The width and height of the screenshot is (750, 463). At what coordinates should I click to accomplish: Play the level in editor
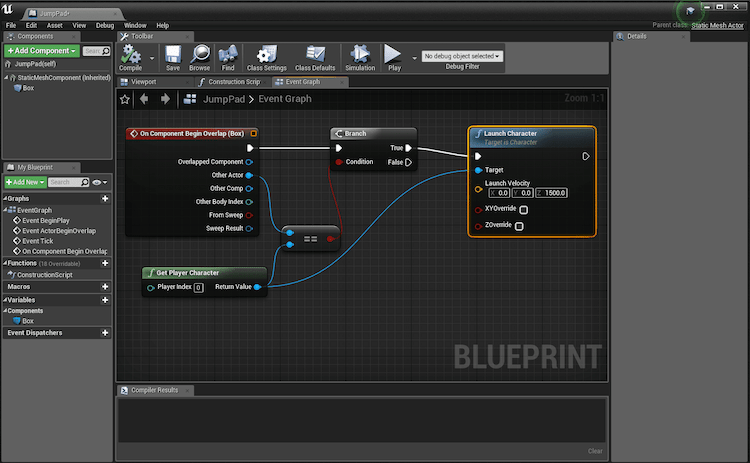point(394,57)
